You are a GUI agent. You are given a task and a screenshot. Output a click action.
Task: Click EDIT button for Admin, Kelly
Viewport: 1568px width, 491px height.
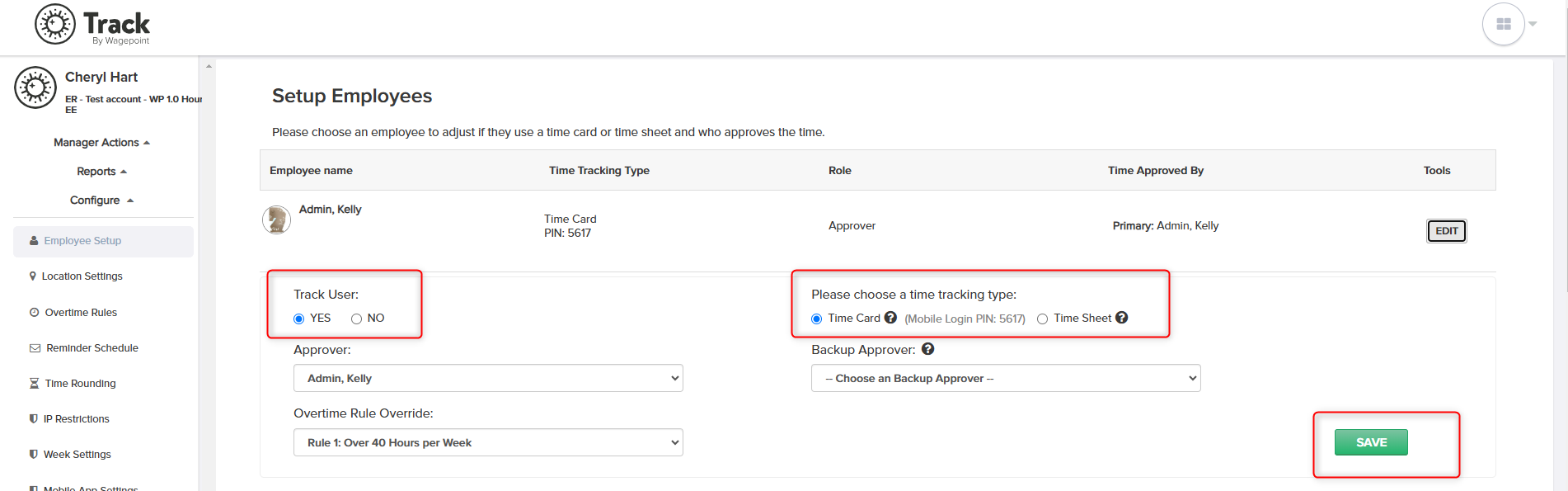coord(1447,231)
